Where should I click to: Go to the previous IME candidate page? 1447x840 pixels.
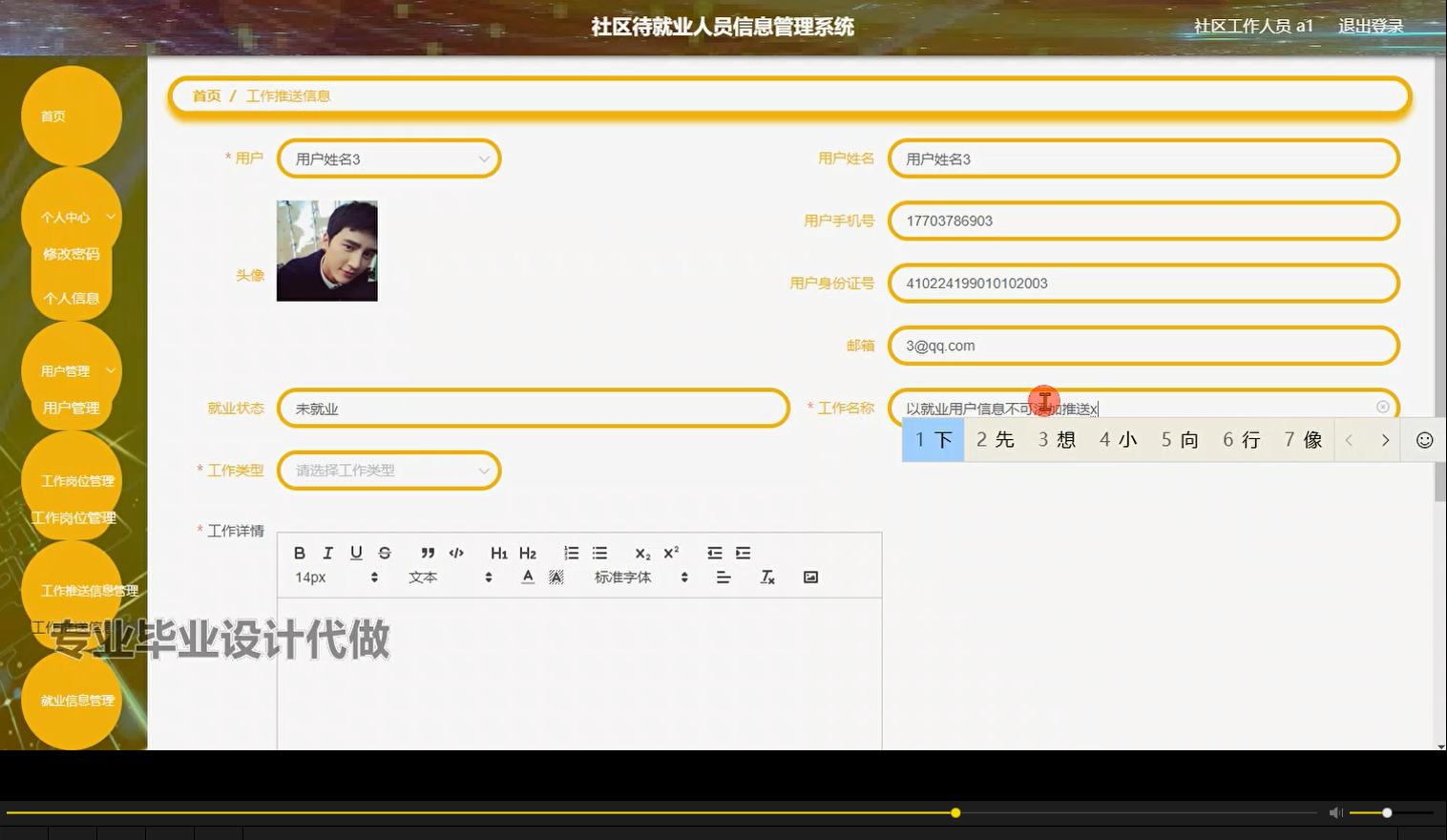pos(1349,440)
